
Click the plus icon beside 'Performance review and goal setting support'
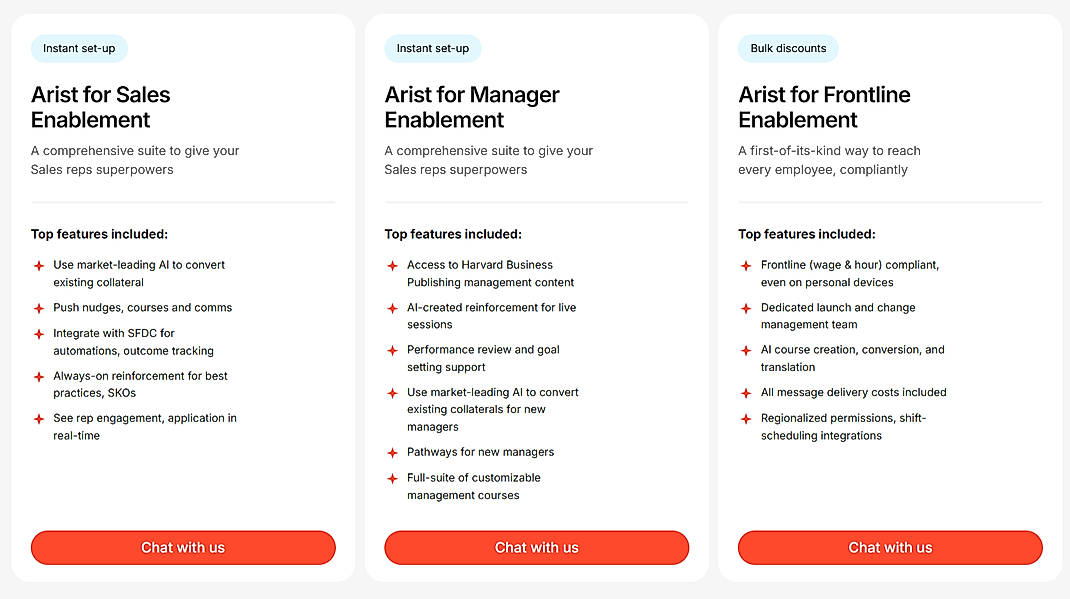pyautogui.click(x=392, y=350)
